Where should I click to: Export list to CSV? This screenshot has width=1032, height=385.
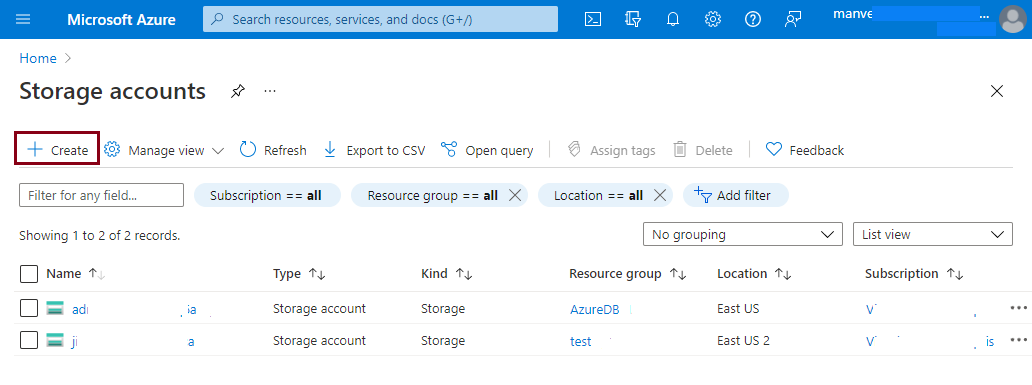(x=374, y=150)
